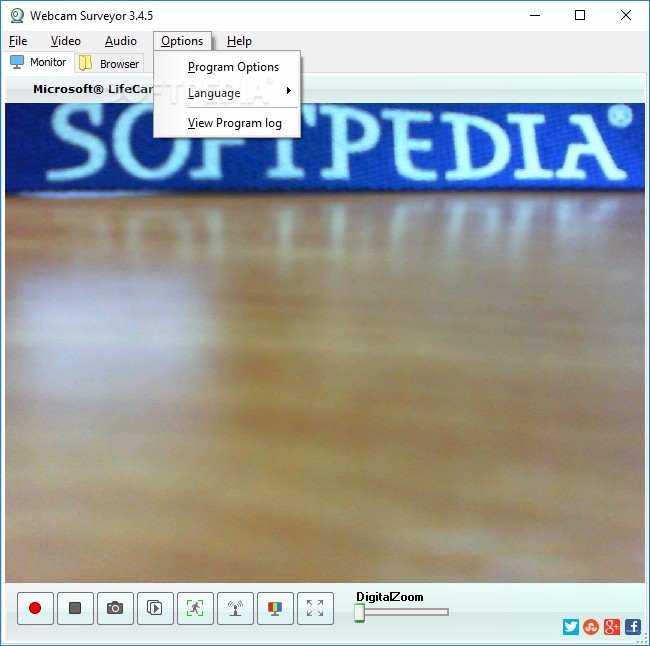Viewport: 650px width, 646px height.
Task: Switch to full screen with the arrows icon
Action: [x=315, y=608]
